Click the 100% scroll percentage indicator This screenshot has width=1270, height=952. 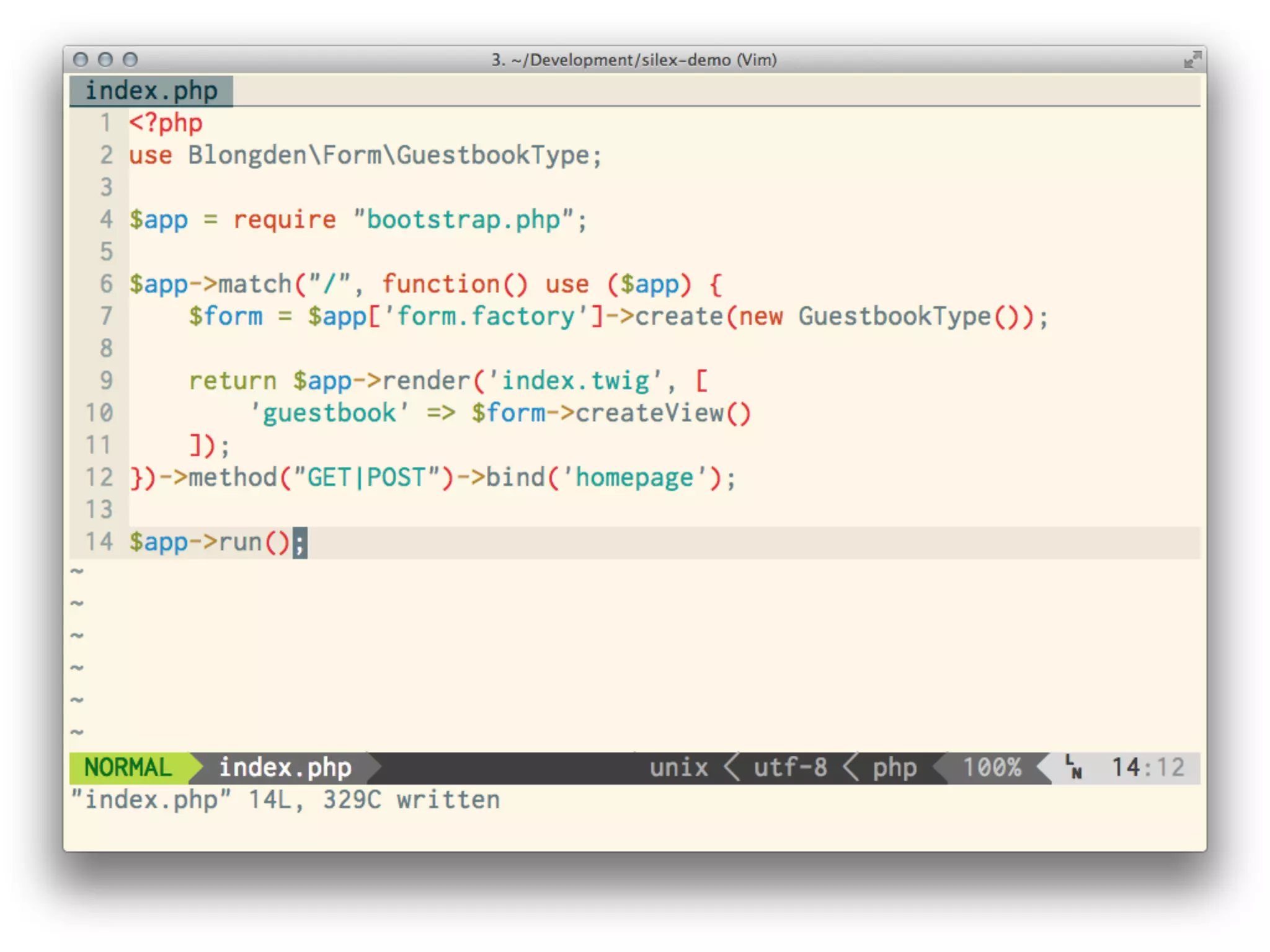pyautogui.click(x=992, y=767)
